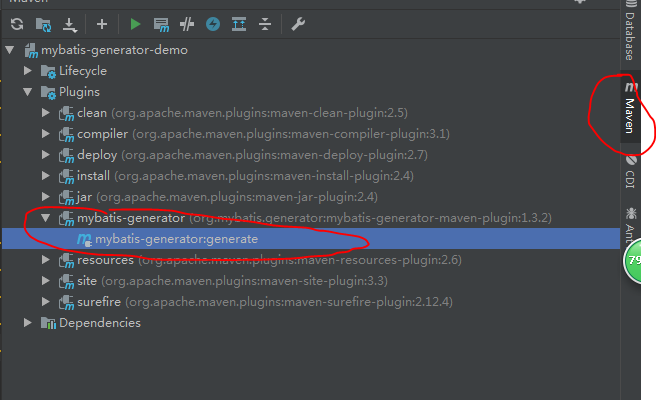Open the Maven side tool tab

[630, 107]
